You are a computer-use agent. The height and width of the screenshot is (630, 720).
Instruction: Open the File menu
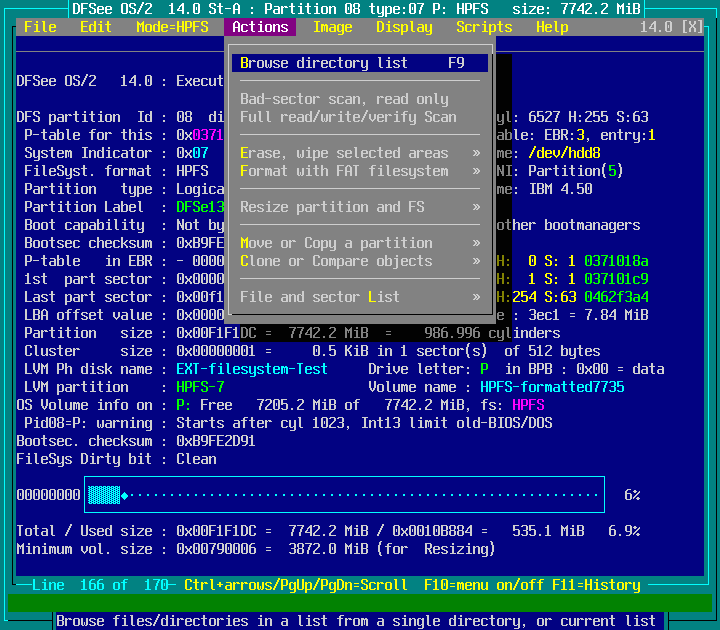[x=40, y=27]
